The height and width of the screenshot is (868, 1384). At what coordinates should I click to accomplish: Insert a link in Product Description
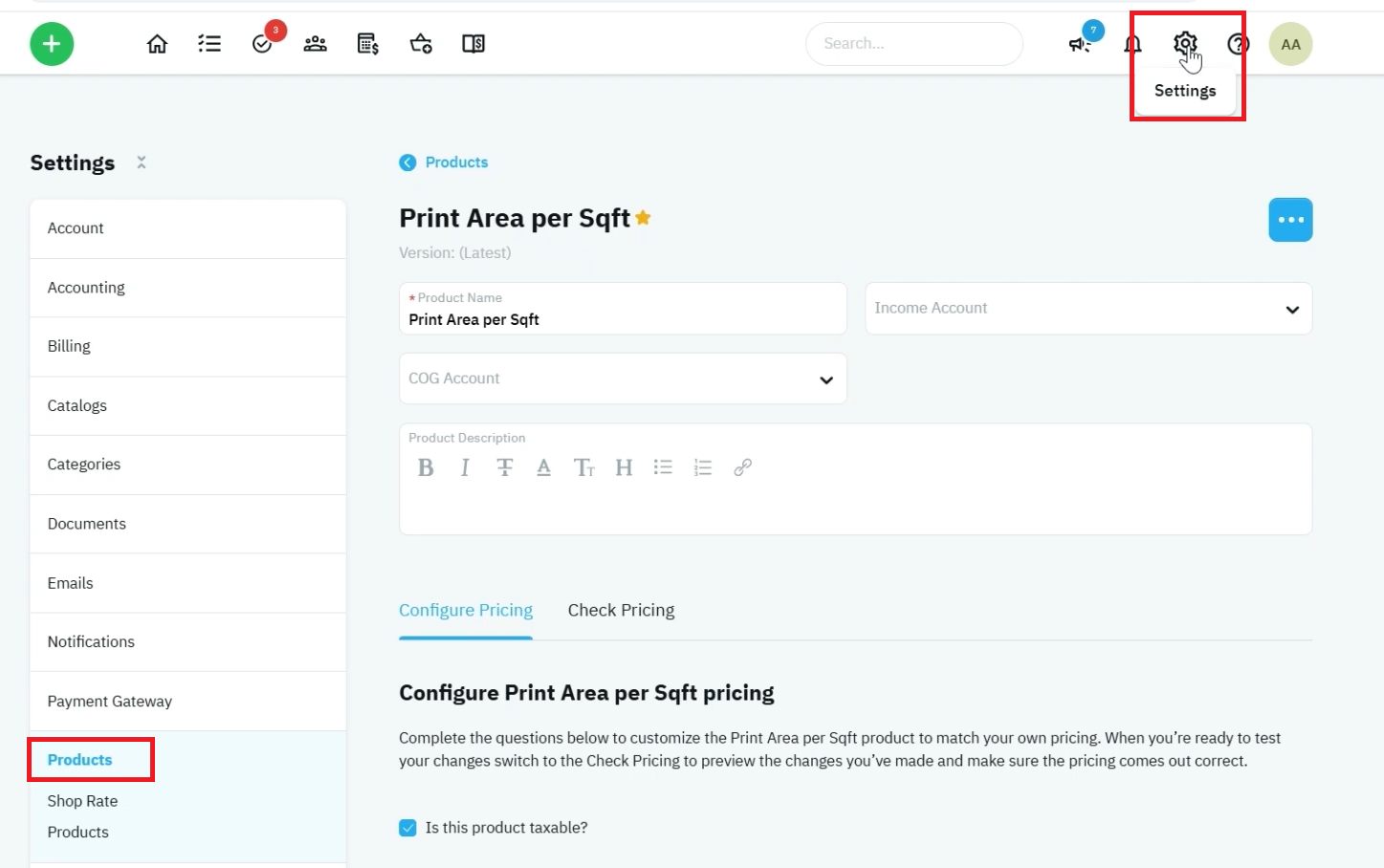pyautogui.click(x=742, y=467)
